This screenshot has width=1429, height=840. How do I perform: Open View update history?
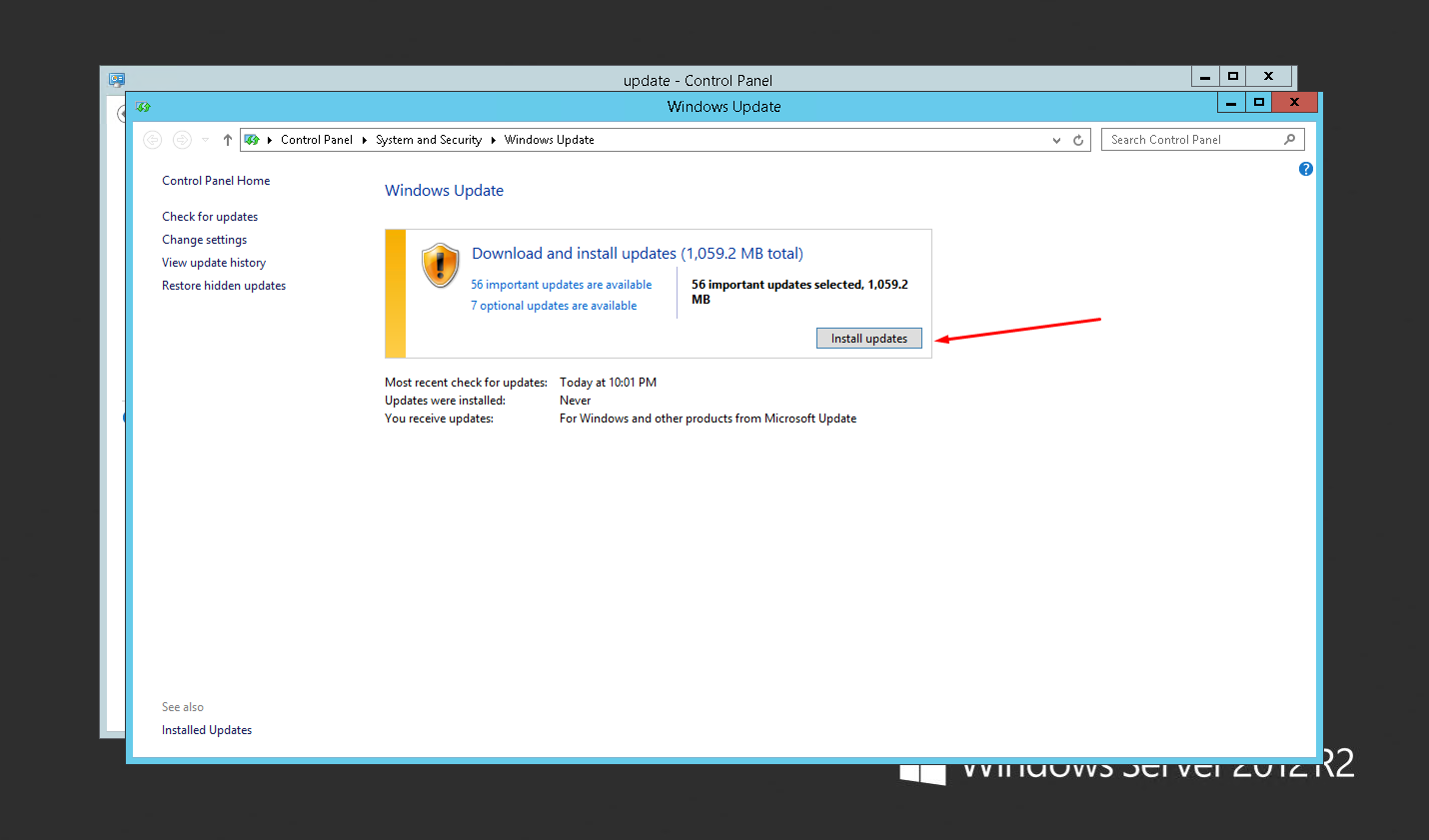tap(214, 263)
